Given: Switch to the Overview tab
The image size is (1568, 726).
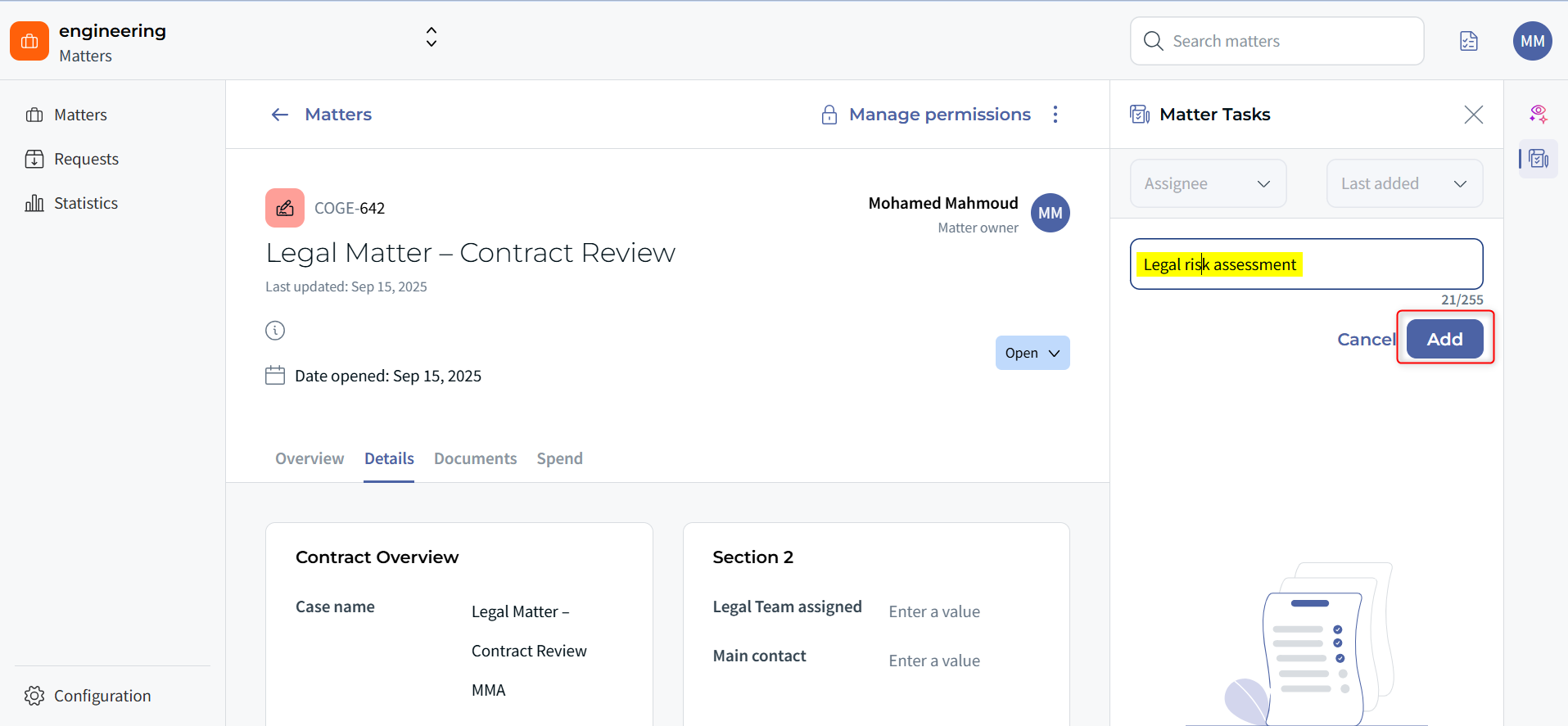Looking at the screenshot, I should click(x=310, y=458).
